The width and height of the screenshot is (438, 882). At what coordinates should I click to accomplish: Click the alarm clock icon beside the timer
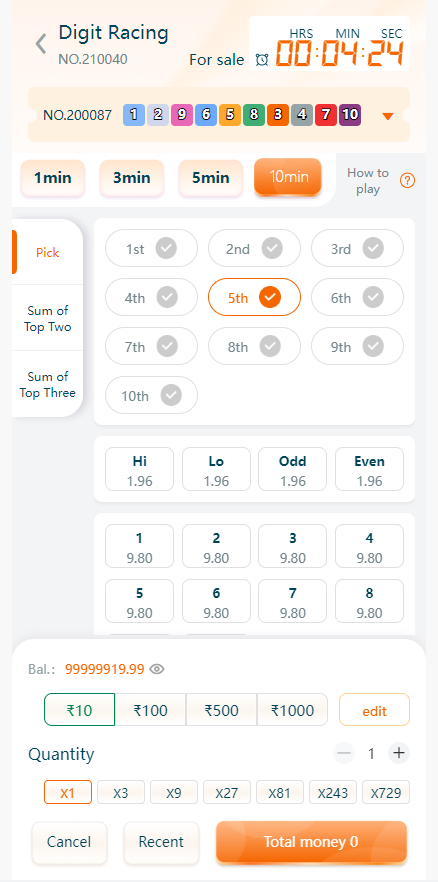261,59
